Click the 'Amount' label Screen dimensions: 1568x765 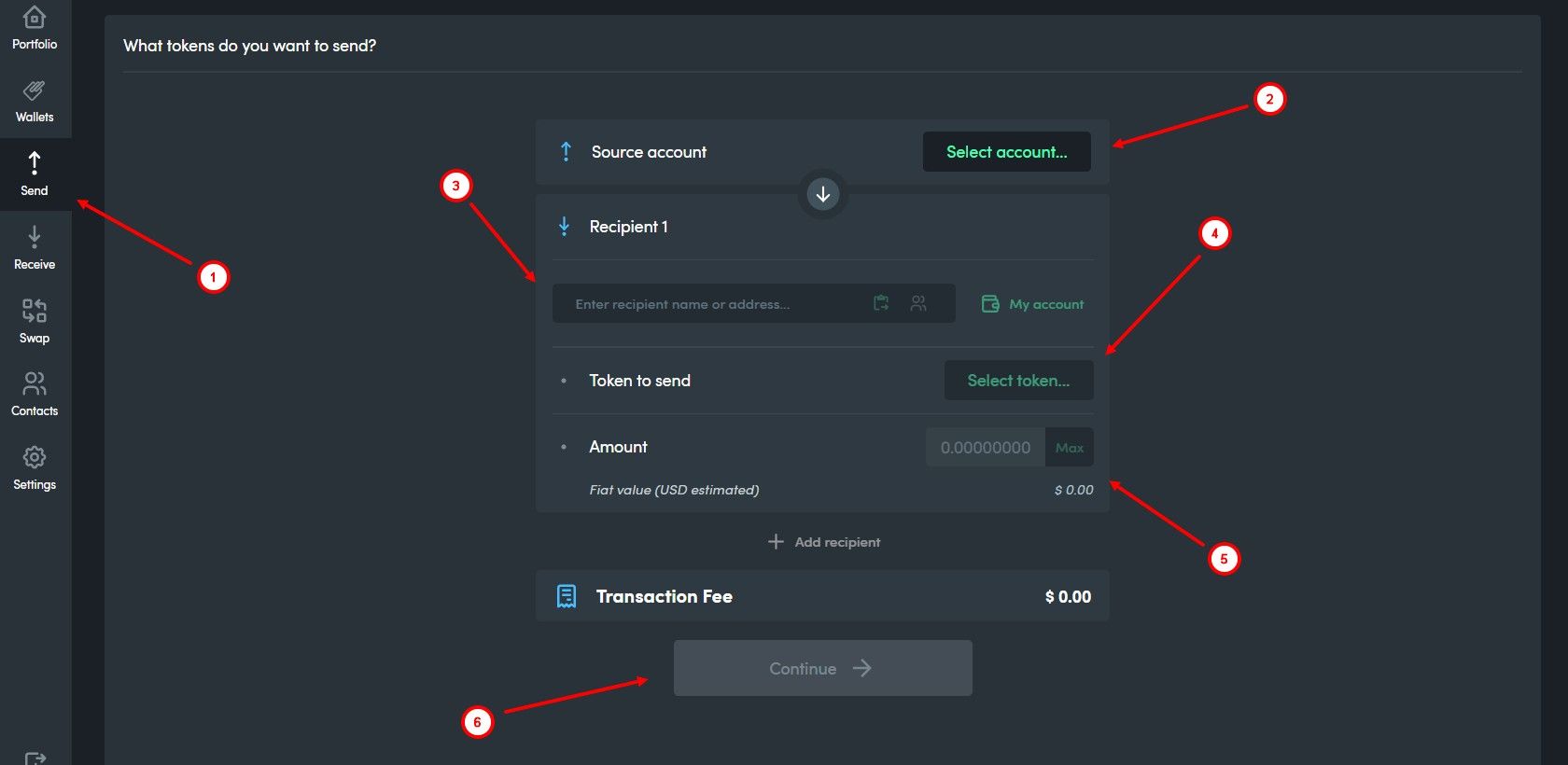click(618, 446)
